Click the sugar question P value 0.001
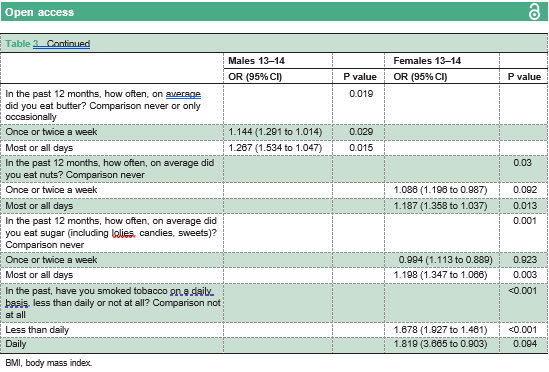Viewport: 549px width, 372px height. coord(525,221)
